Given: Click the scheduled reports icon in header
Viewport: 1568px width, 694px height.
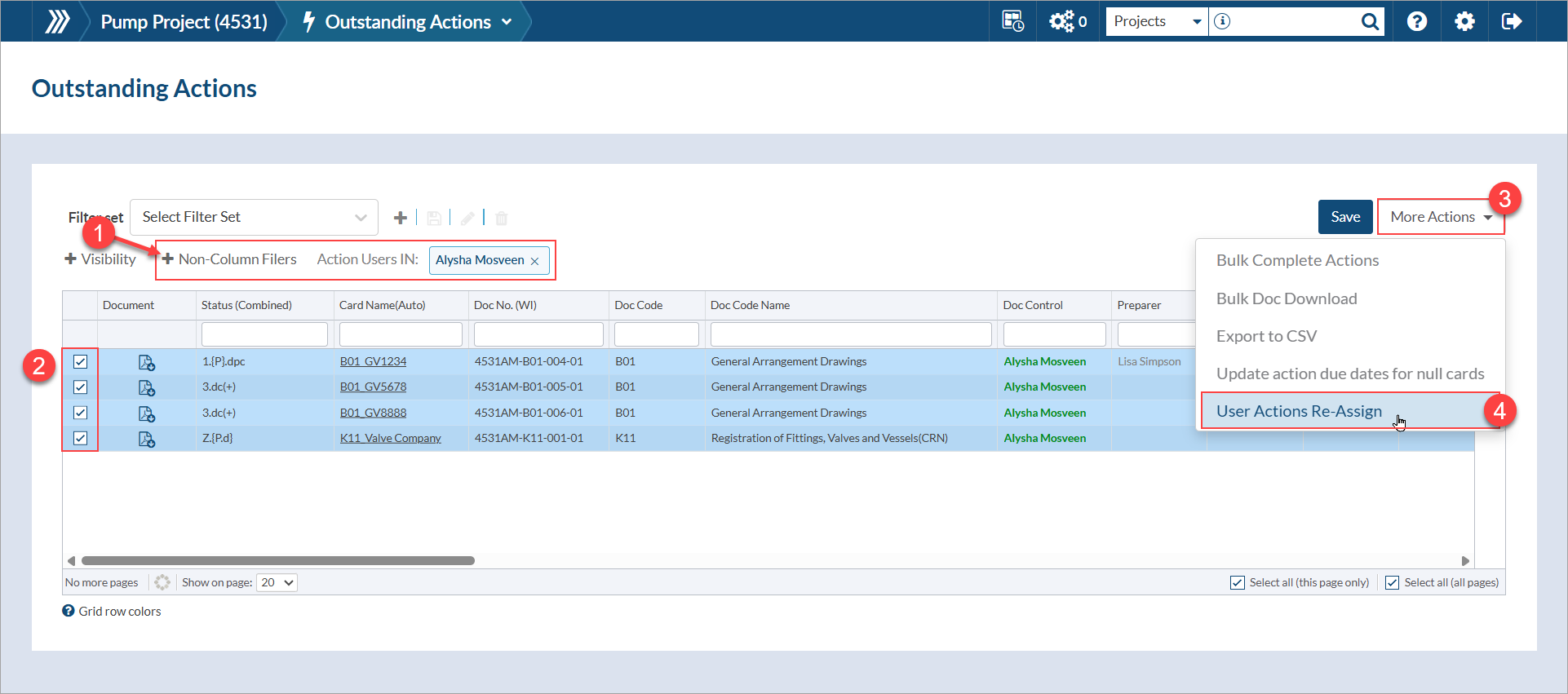Looking at the screenshot, I should tap(1012, 21).
